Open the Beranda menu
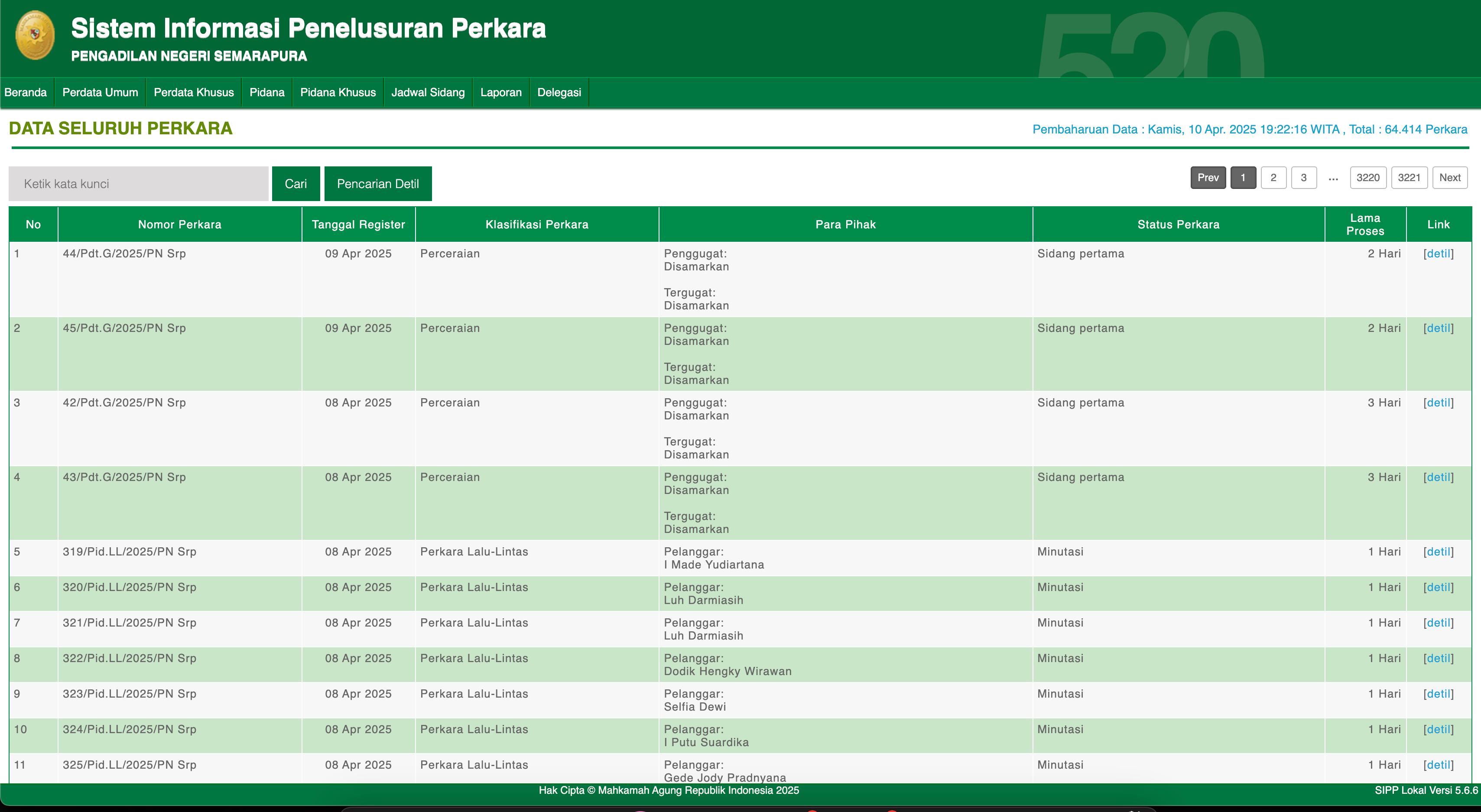Viewport: 1481px width, 812px height. point(25,93)
